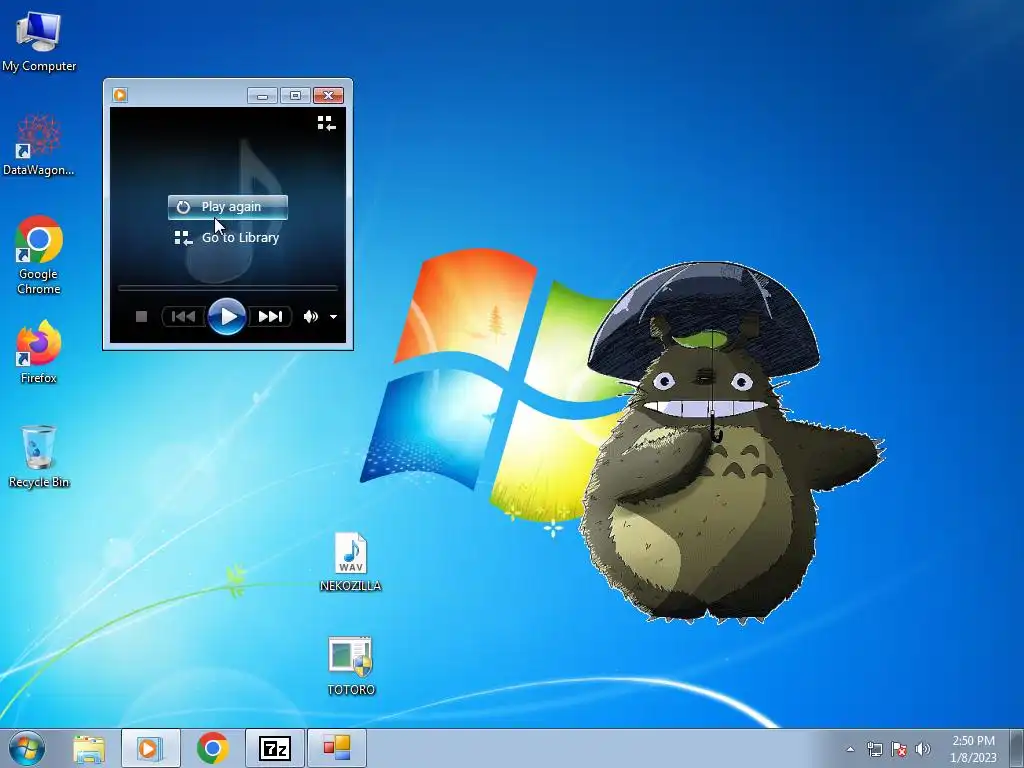This screenshot has width=1024, height=768.
Task: Open Go to Library link
Action: [227, 238]
